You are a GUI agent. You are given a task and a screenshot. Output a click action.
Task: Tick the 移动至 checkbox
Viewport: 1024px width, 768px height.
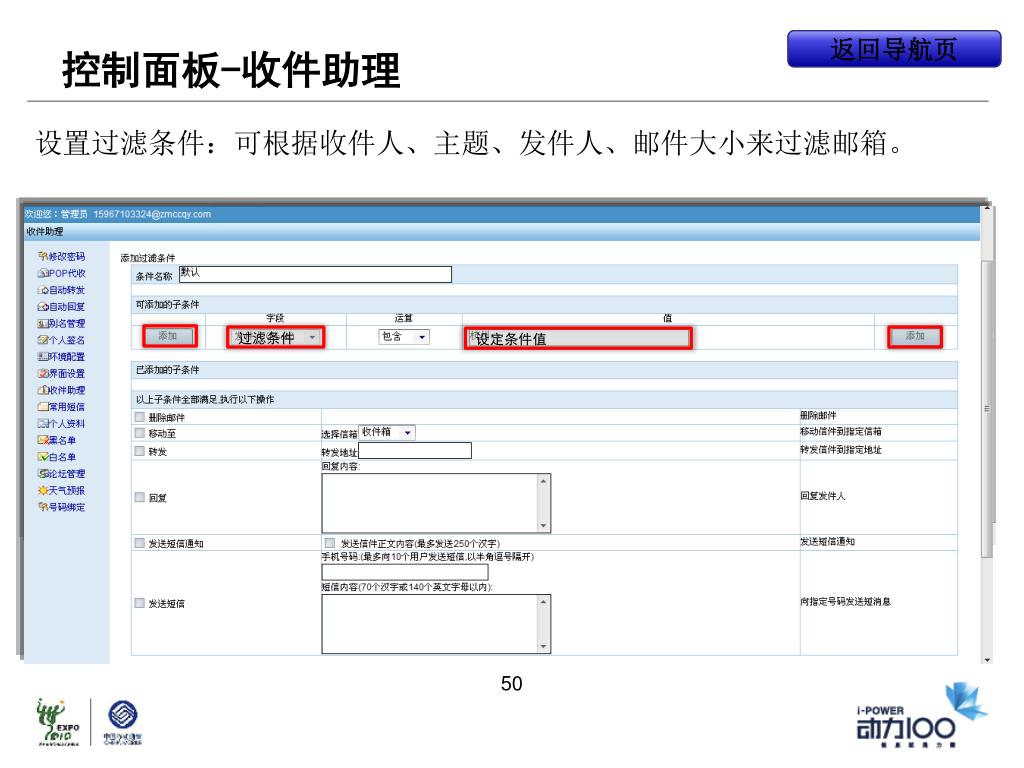point(140,433)
